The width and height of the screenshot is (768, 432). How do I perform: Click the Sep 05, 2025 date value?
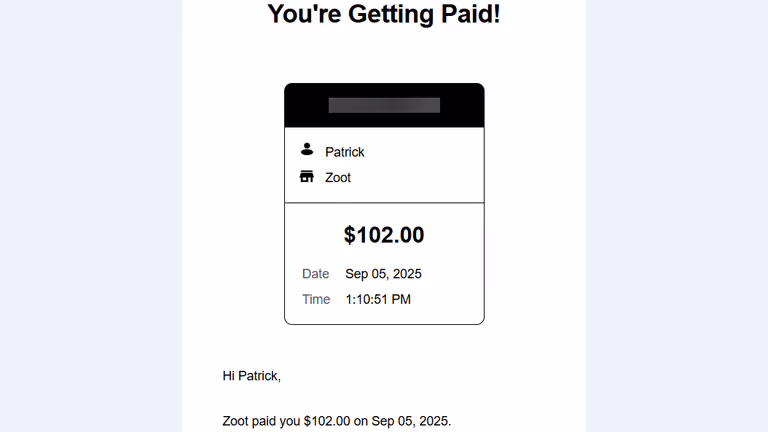384,274
